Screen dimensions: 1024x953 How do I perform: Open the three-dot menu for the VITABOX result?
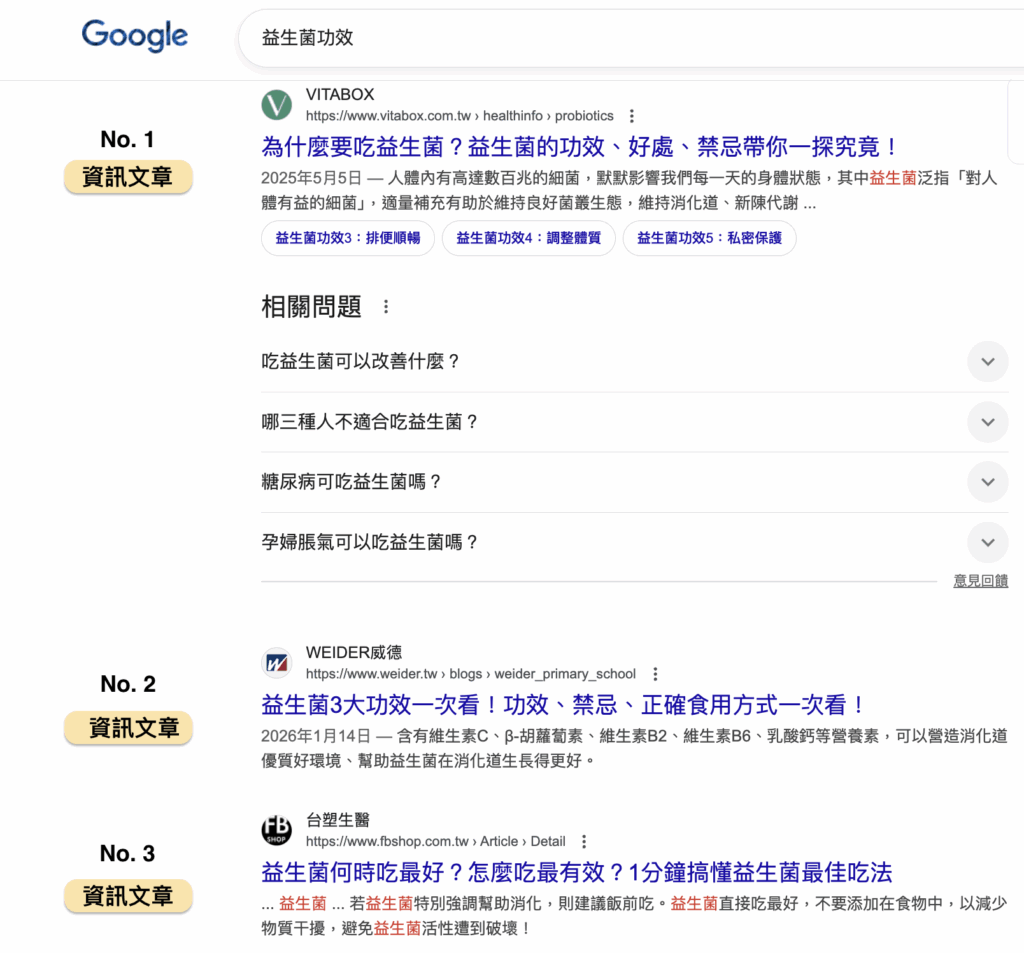tap(632, 116)
